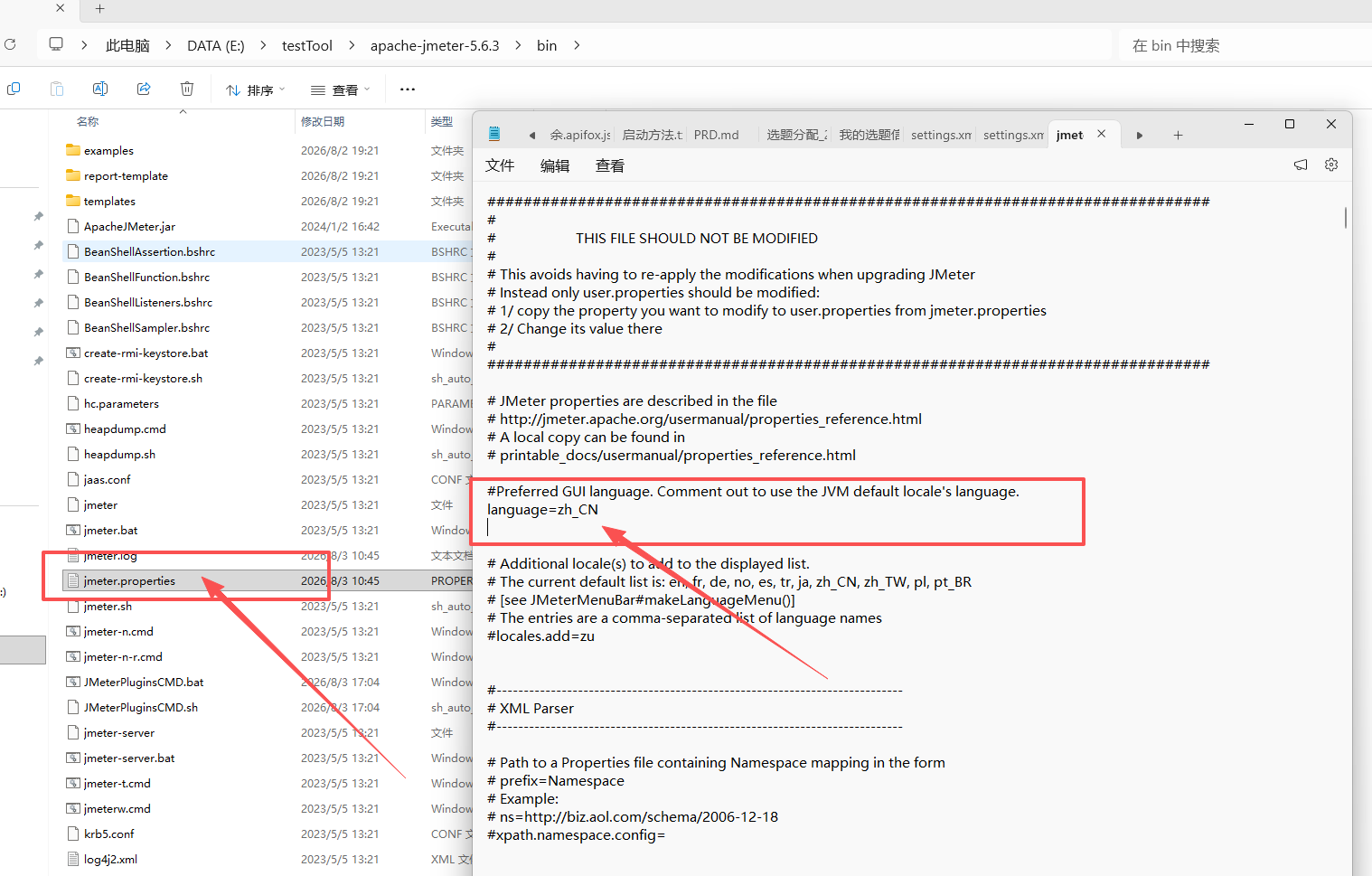Click the search box 在 bin 中搜索

pyautogui.click(x=1247, y=45)
